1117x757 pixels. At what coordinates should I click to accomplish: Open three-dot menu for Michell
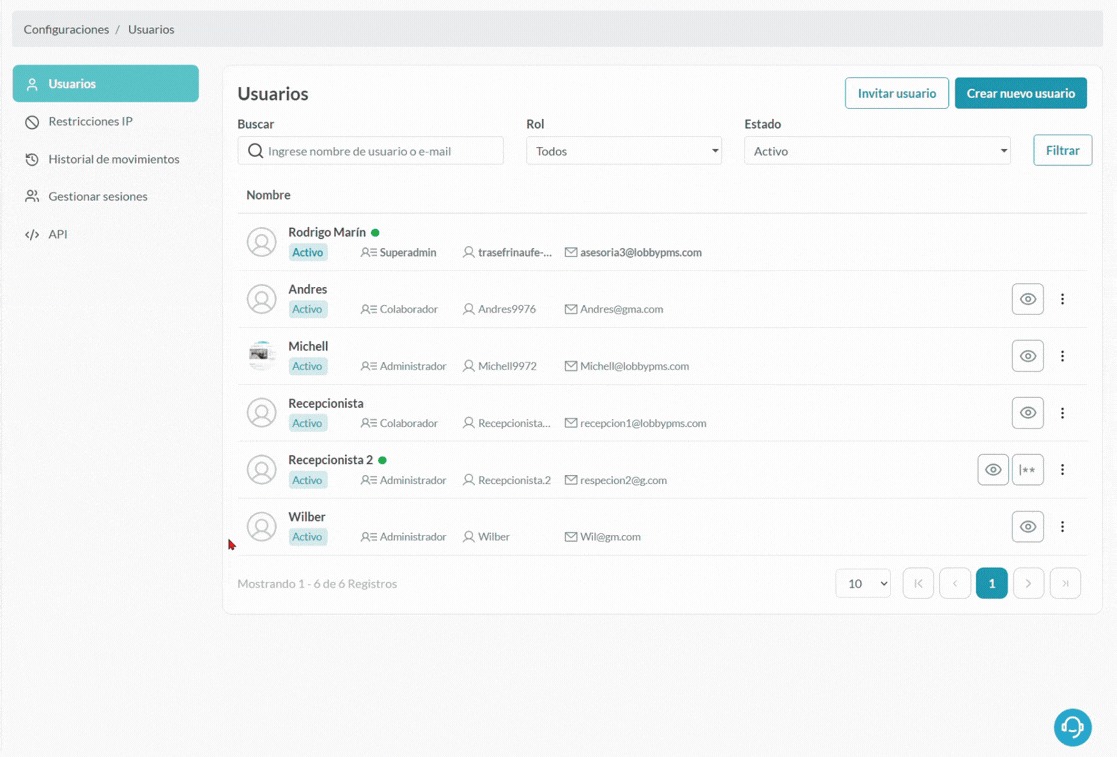(x=1062, y=356)
